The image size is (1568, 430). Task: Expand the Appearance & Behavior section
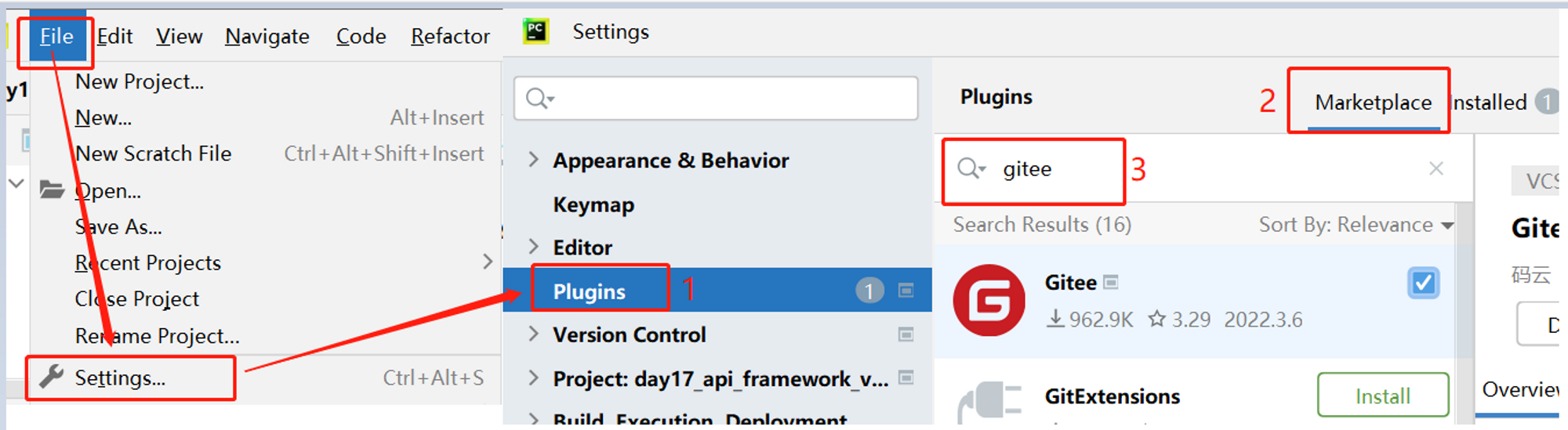click(x=534, y=160)
